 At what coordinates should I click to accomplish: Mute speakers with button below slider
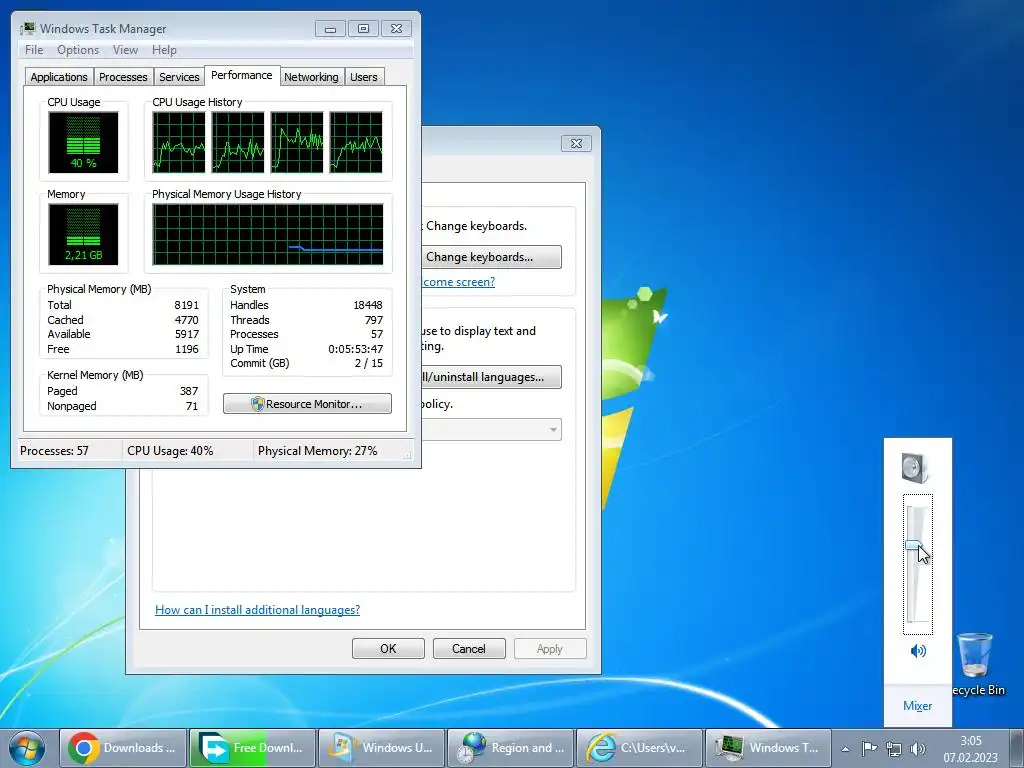918,650
